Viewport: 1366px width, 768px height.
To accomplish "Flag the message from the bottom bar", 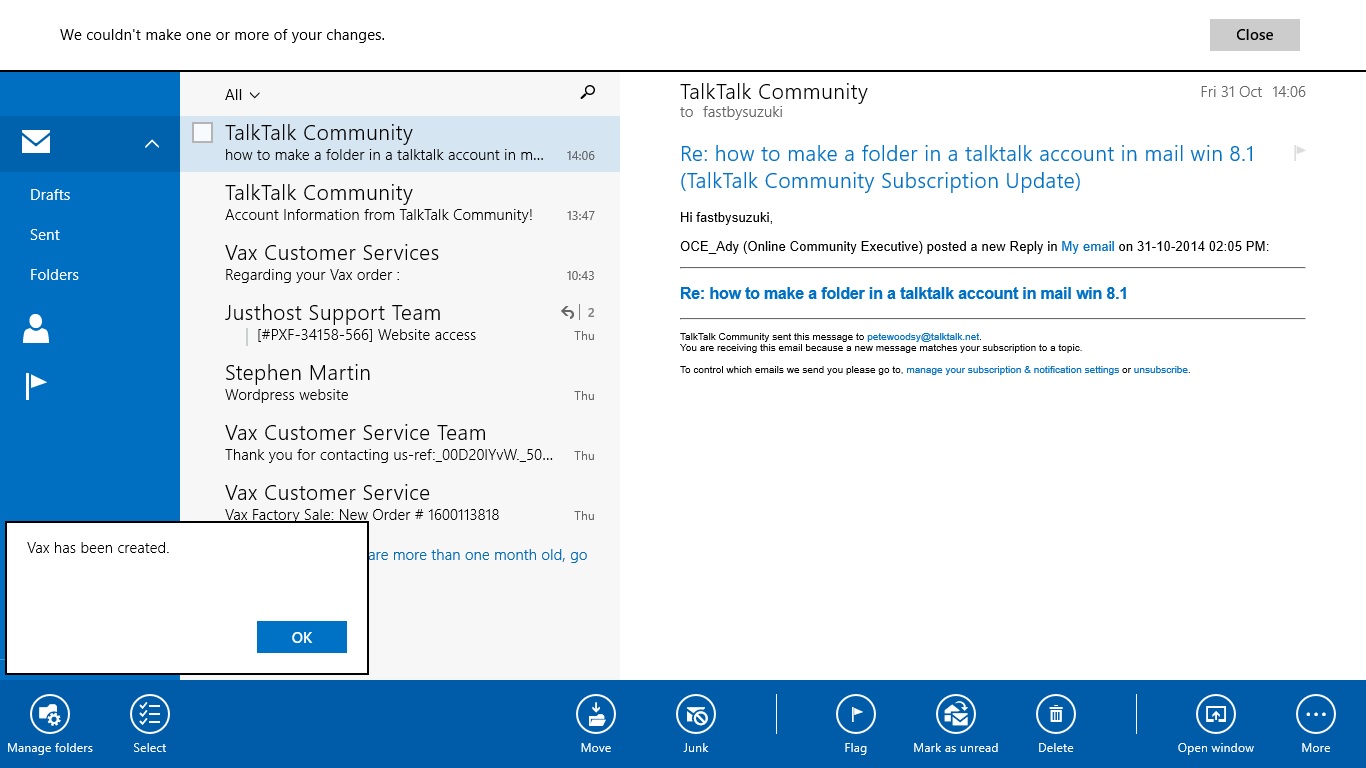I will coord(856,714).
